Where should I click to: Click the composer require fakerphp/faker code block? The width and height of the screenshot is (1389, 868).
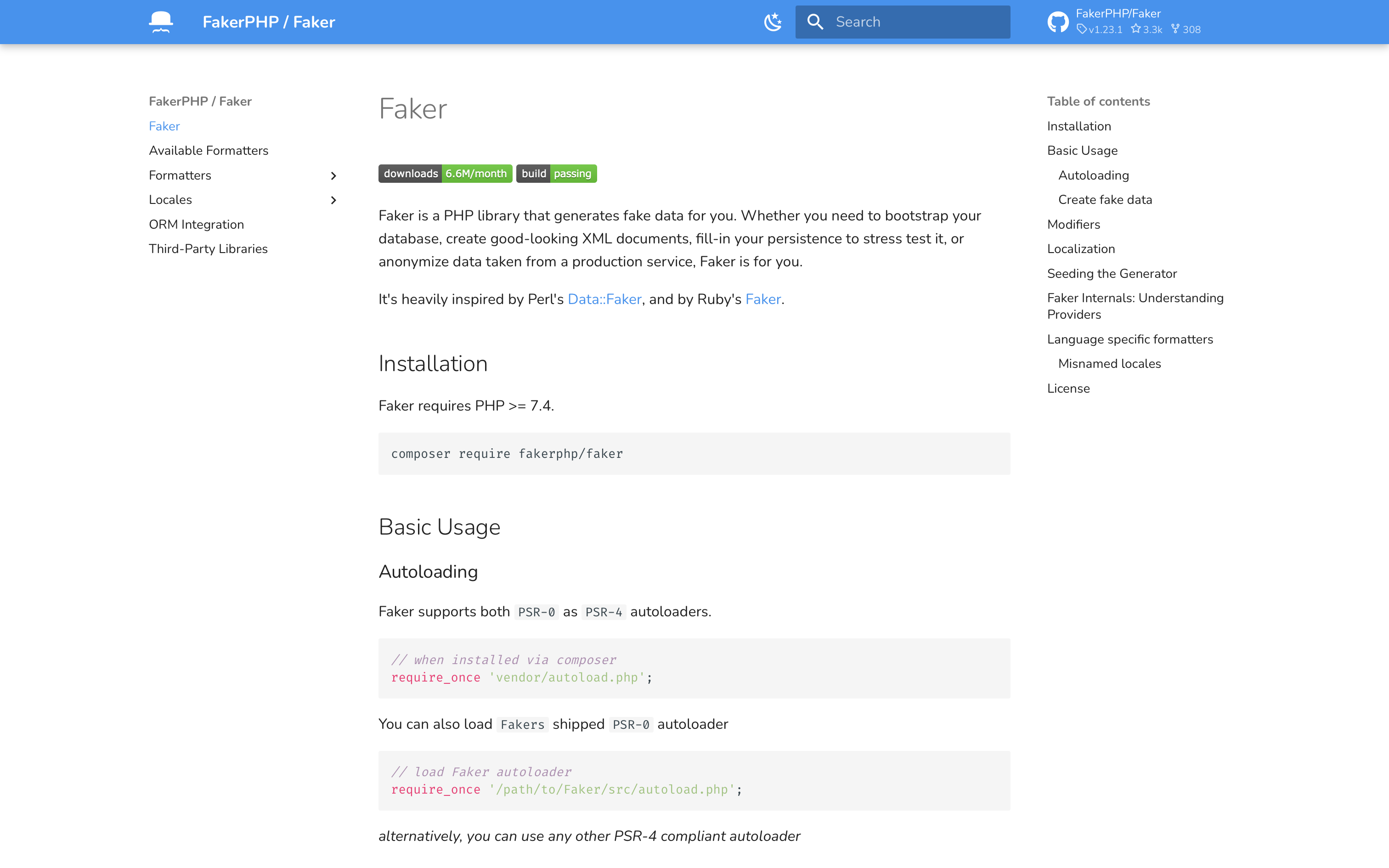694,454
